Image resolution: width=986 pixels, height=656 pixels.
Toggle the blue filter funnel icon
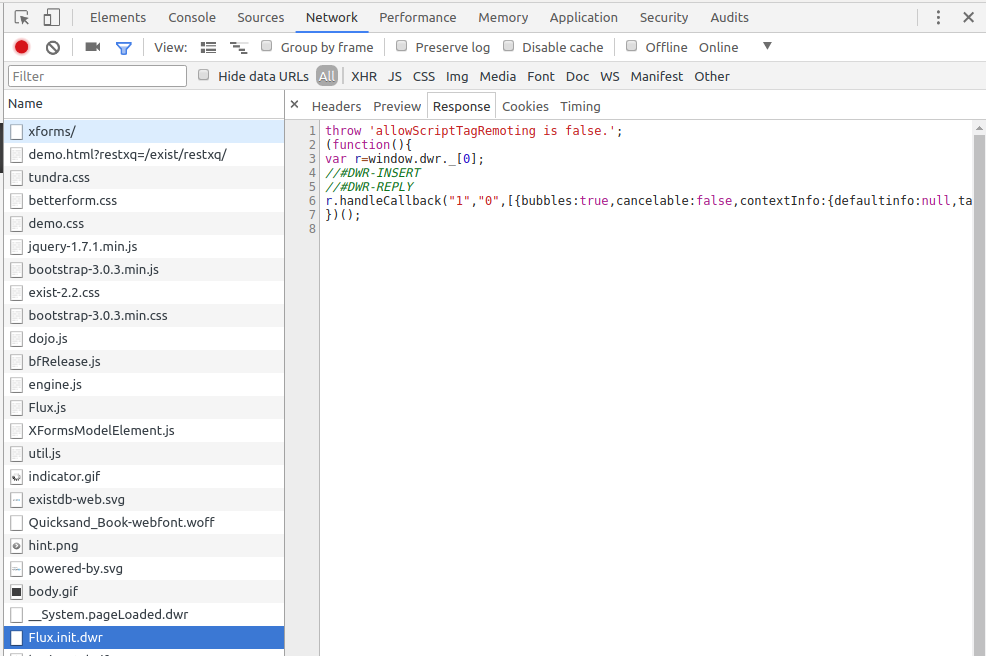pos(124,48)
